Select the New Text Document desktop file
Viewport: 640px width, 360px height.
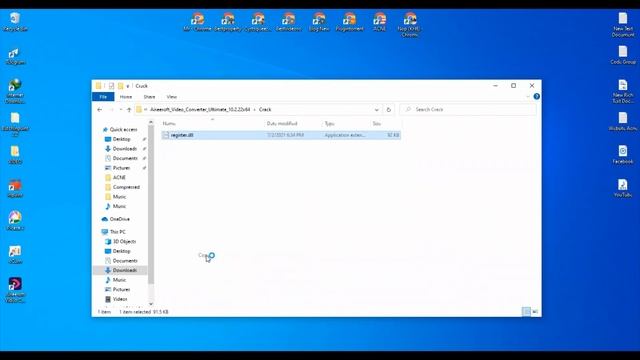coord(623,24)
